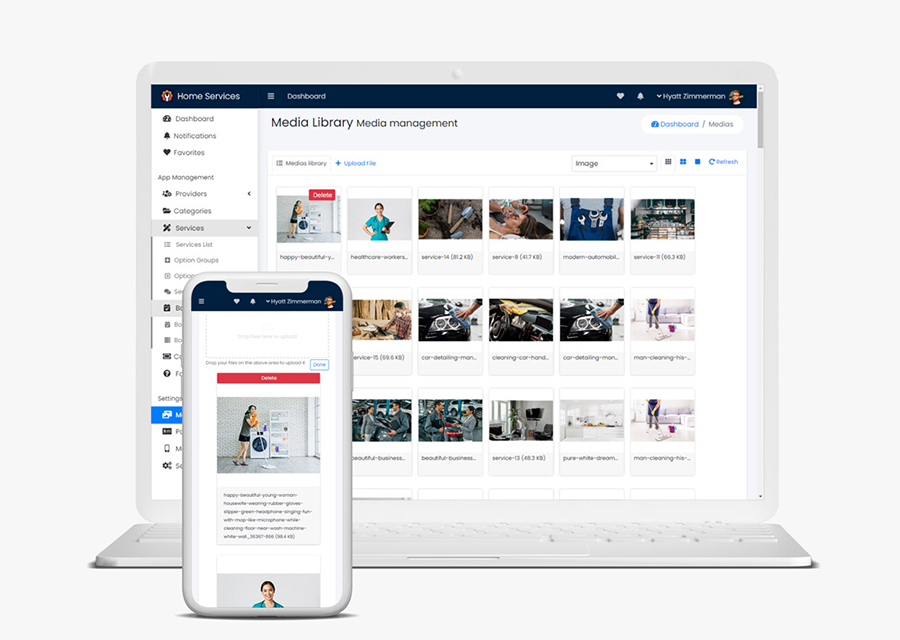Click the Services tools icon
900x640 pixels.
167,228
